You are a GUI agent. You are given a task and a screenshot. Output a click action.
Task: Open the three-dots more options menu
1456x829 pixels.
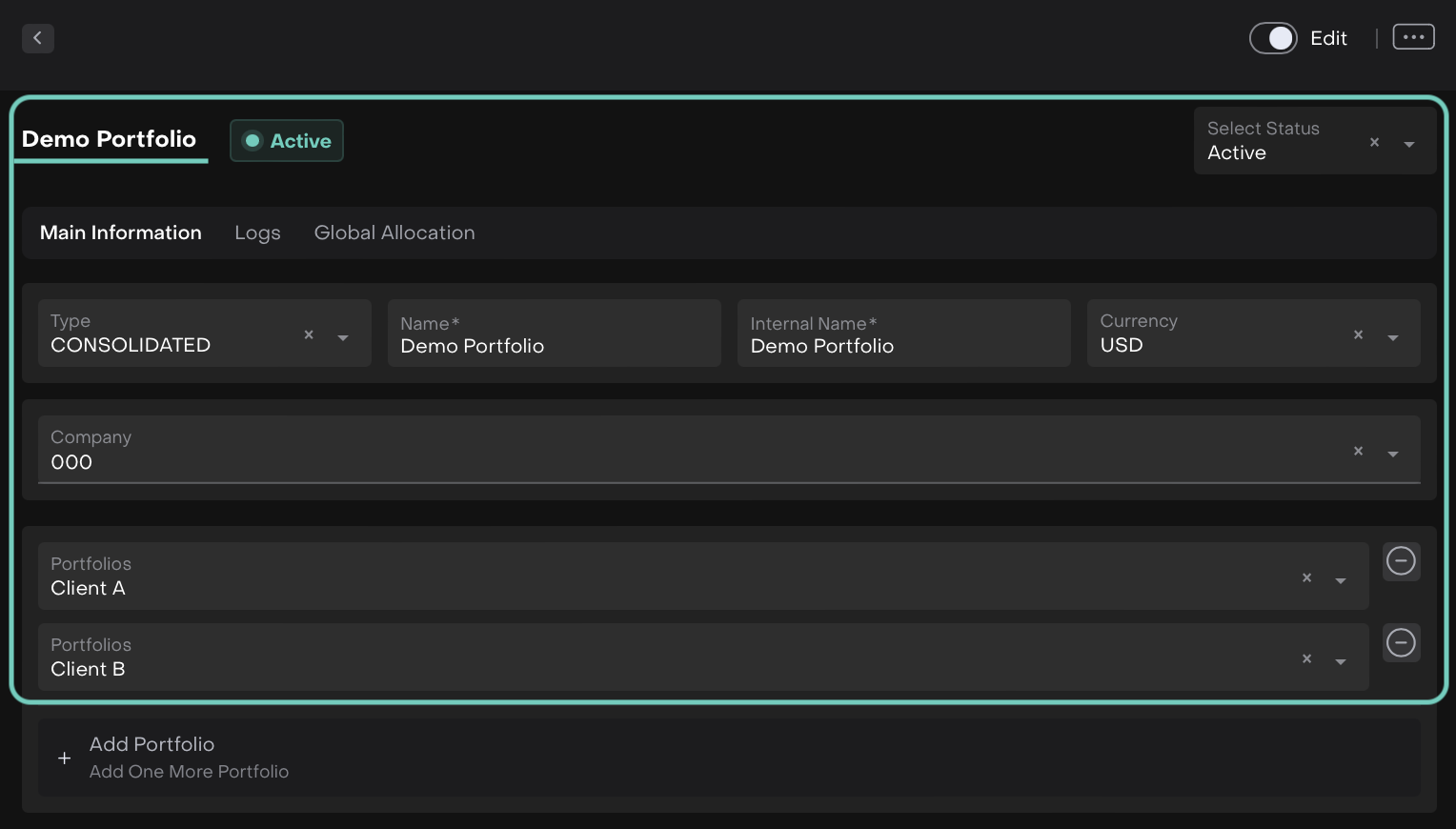point(1413,37)
